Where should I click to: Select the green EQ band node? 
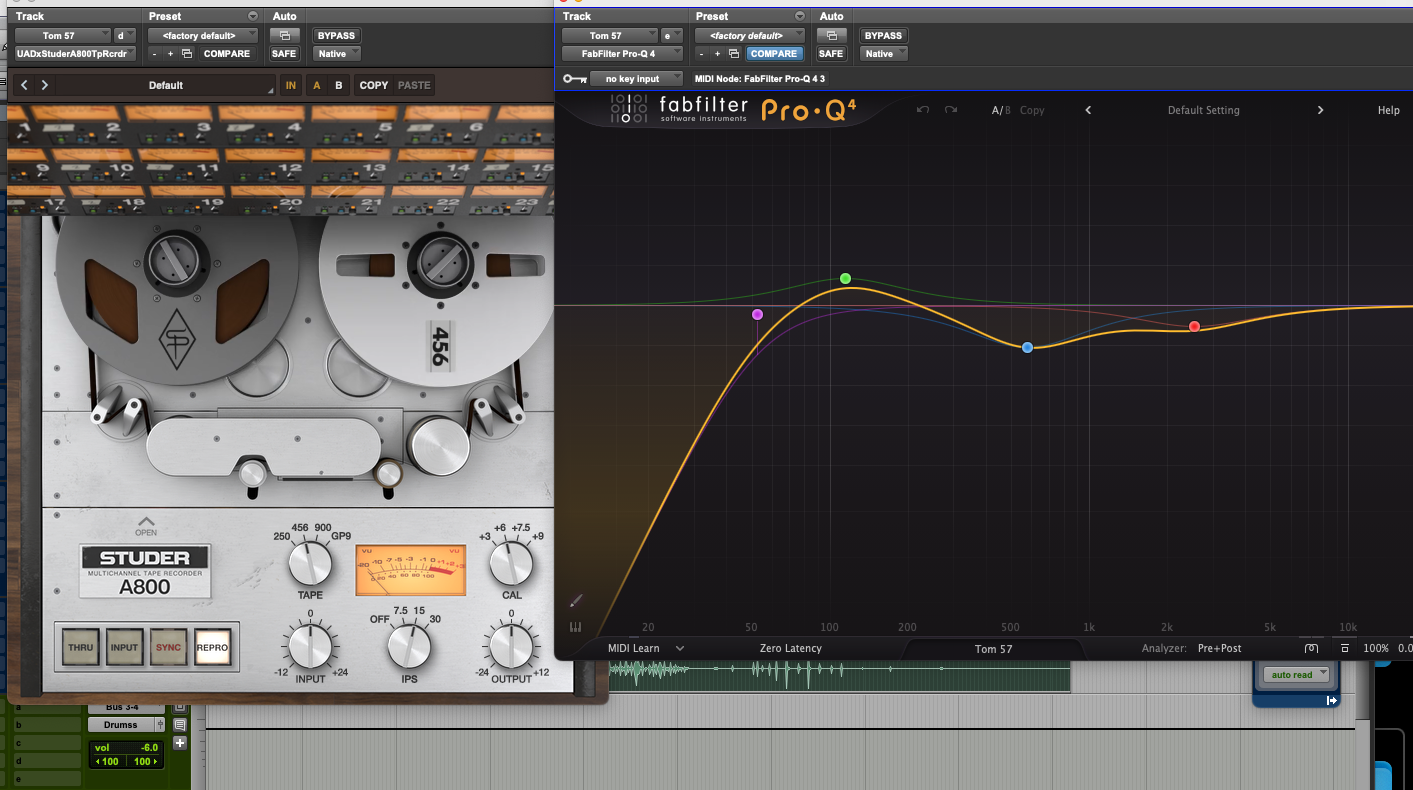[846, 278]
